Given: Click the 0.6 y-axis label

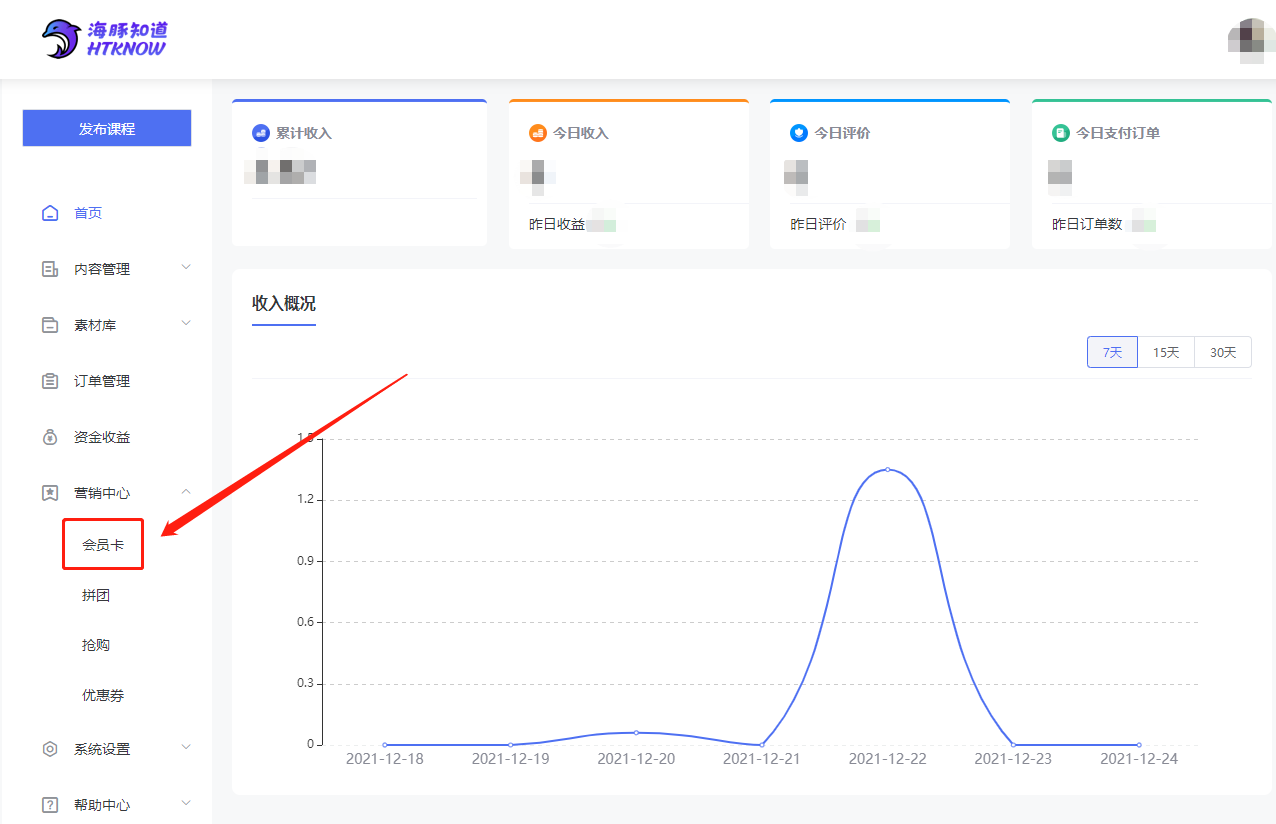Looking at the screenshot, I should coord(305,622).
